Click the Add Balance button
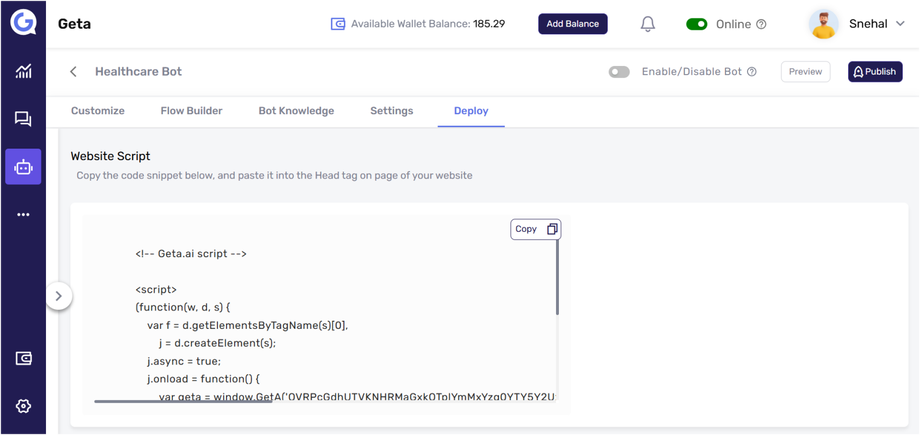 click(x=573, y=24)
